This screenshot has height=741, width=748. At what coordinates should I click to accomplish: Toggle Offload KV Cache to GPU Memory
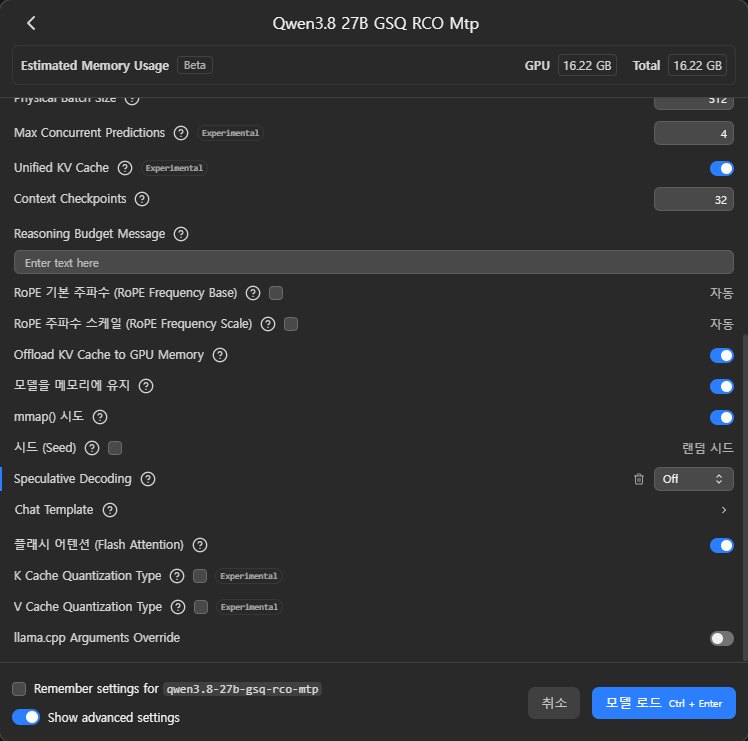722,355
